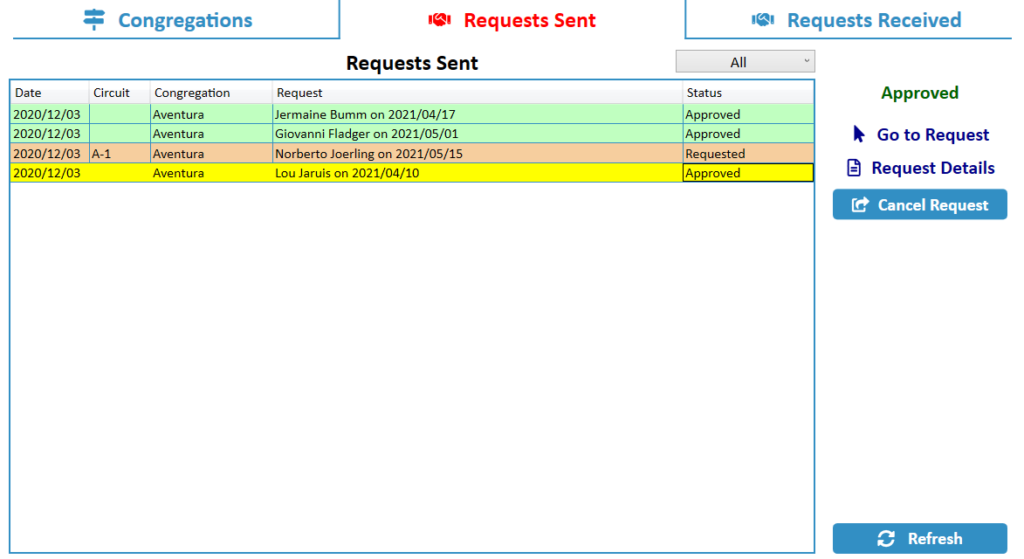Click the A-1 circuit cell
Image resolution: width=1024 pixels, height=559 pixels.
click(120, 153)
